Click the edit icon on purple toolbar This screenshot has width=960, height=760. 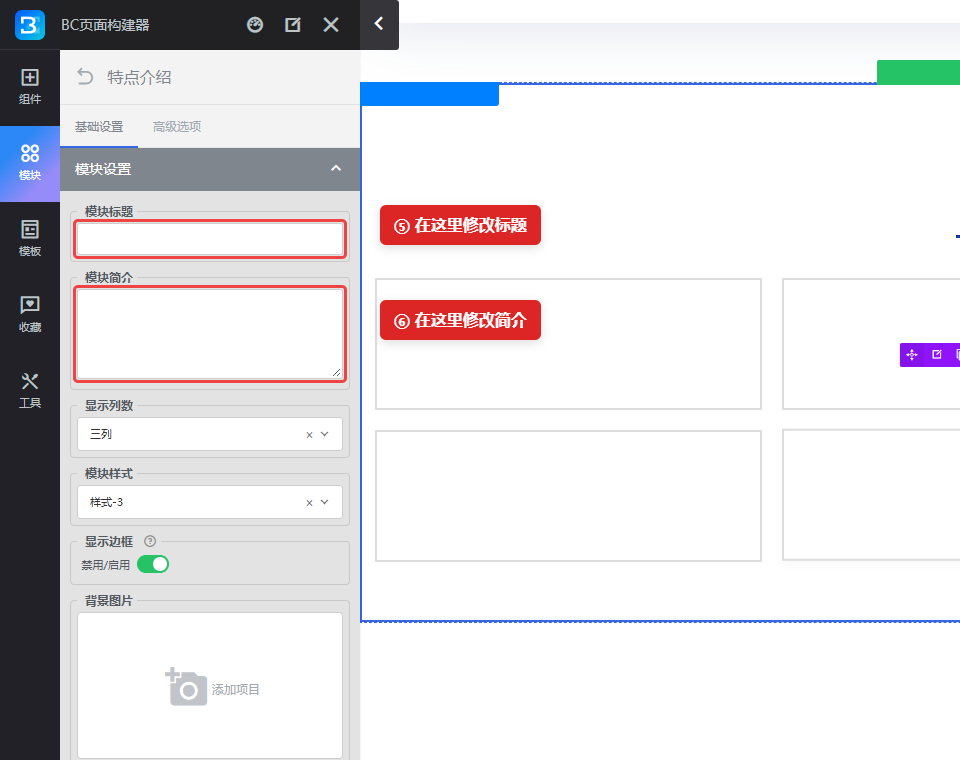pos(937,355)
